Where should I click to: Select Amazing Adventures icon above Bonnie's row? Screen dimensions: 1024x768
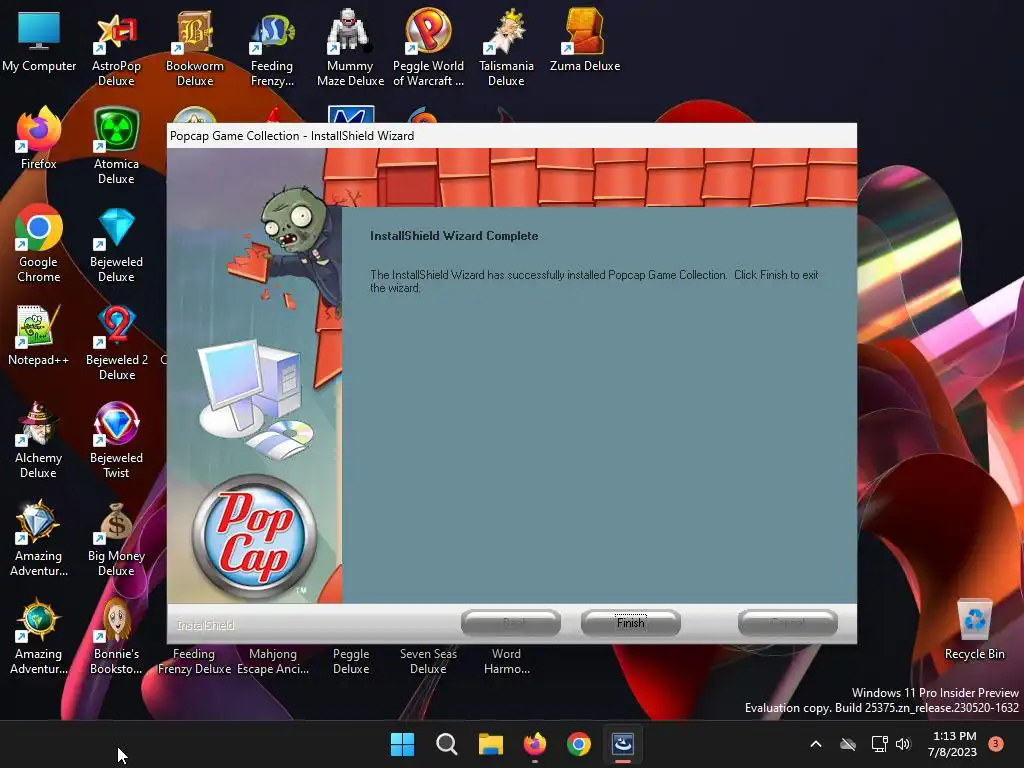click(39, 539)
